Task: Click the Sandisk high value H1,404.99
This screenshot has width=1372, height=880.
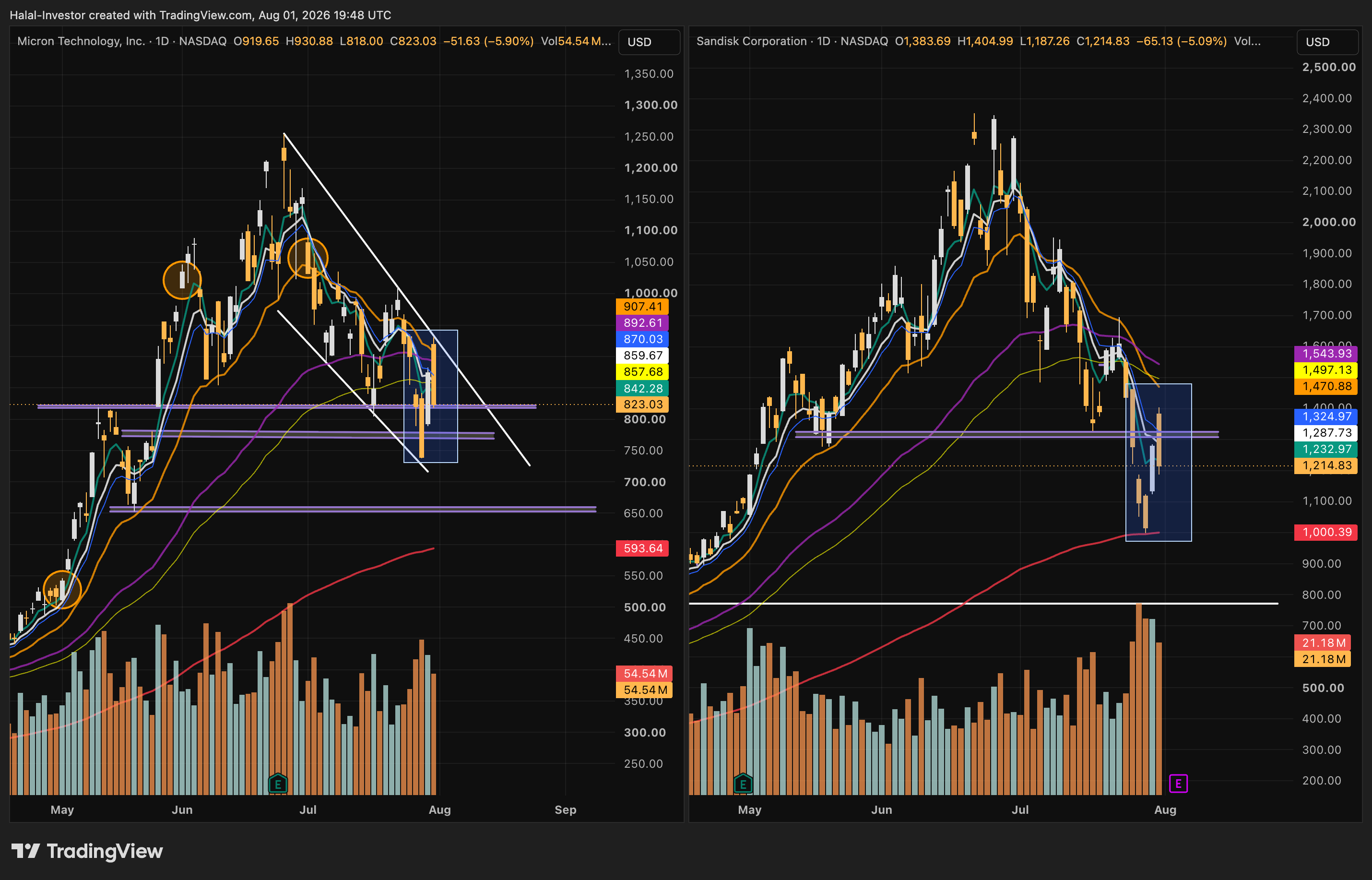Action: tap(985, 41)
